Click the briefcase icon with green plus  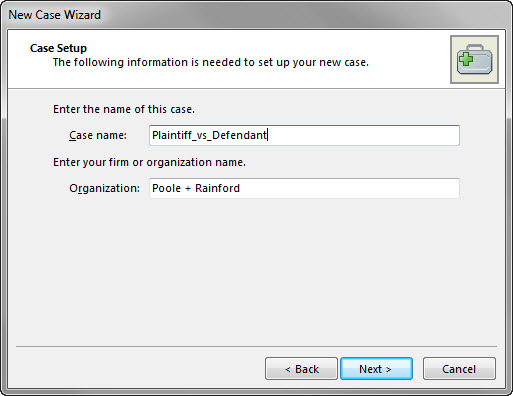474,59
